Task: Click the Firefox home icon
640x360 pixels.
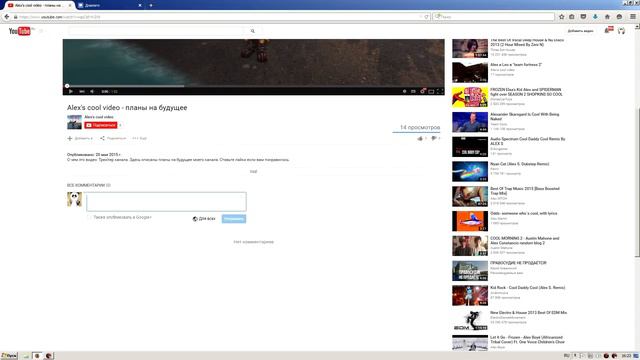Action: pyautogui.click(x=607, y=17)
